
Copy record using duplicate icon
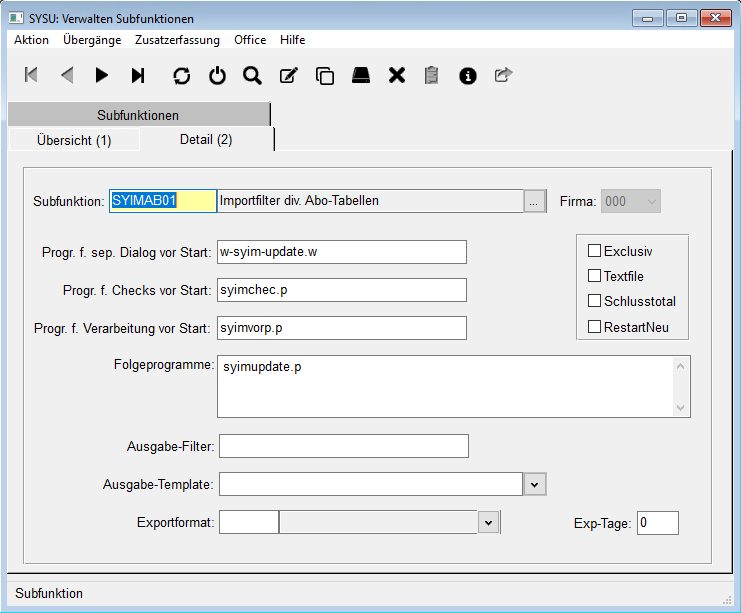(325, 75)
